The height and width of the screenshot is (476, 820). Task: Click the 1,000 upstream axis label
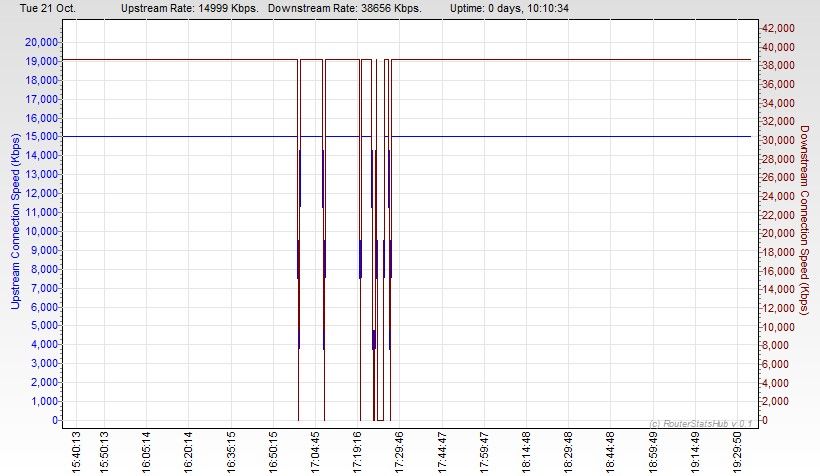coord(44,401)
